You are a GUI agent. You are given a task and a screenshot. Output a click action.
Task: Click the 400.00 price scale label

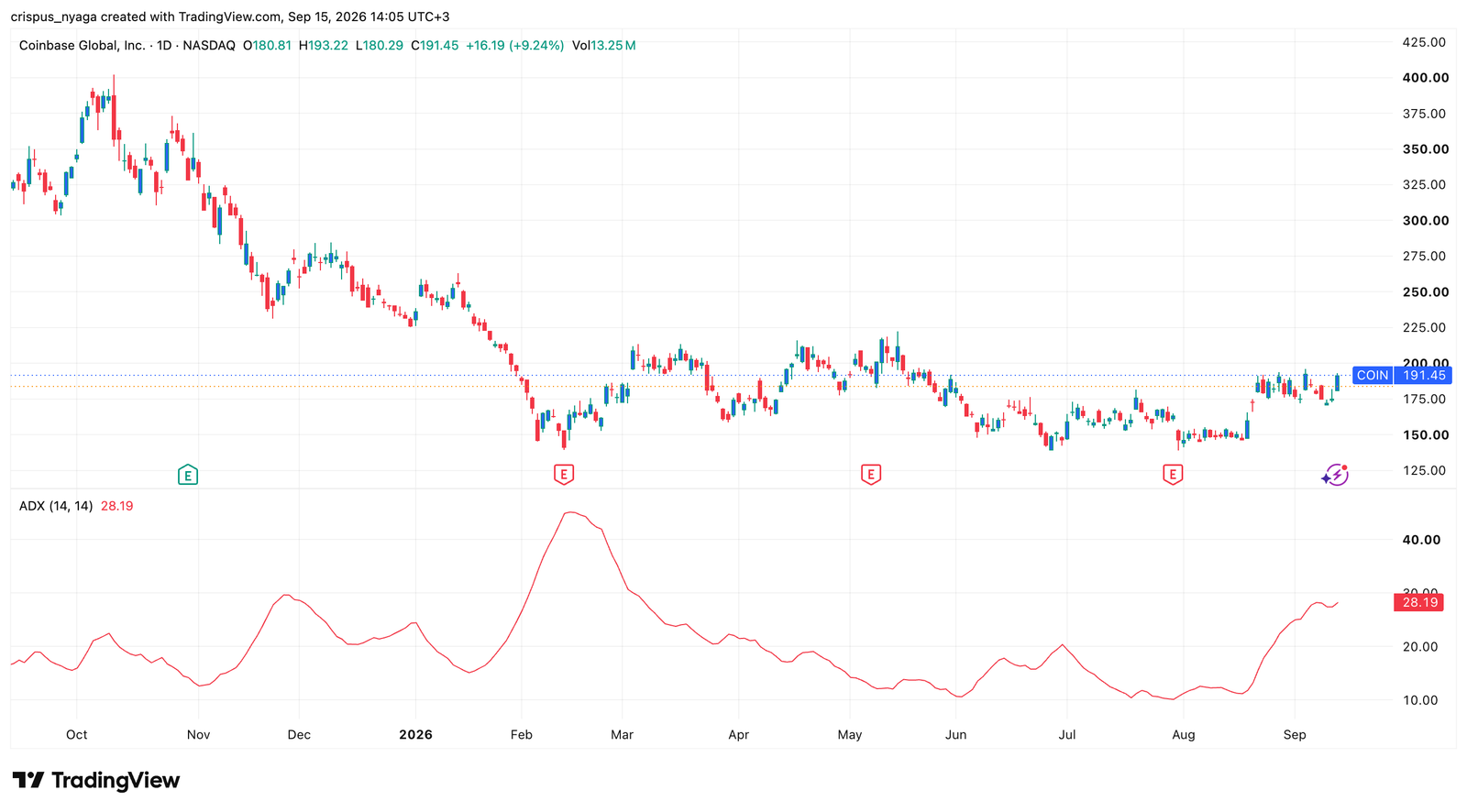[1425, 78]
